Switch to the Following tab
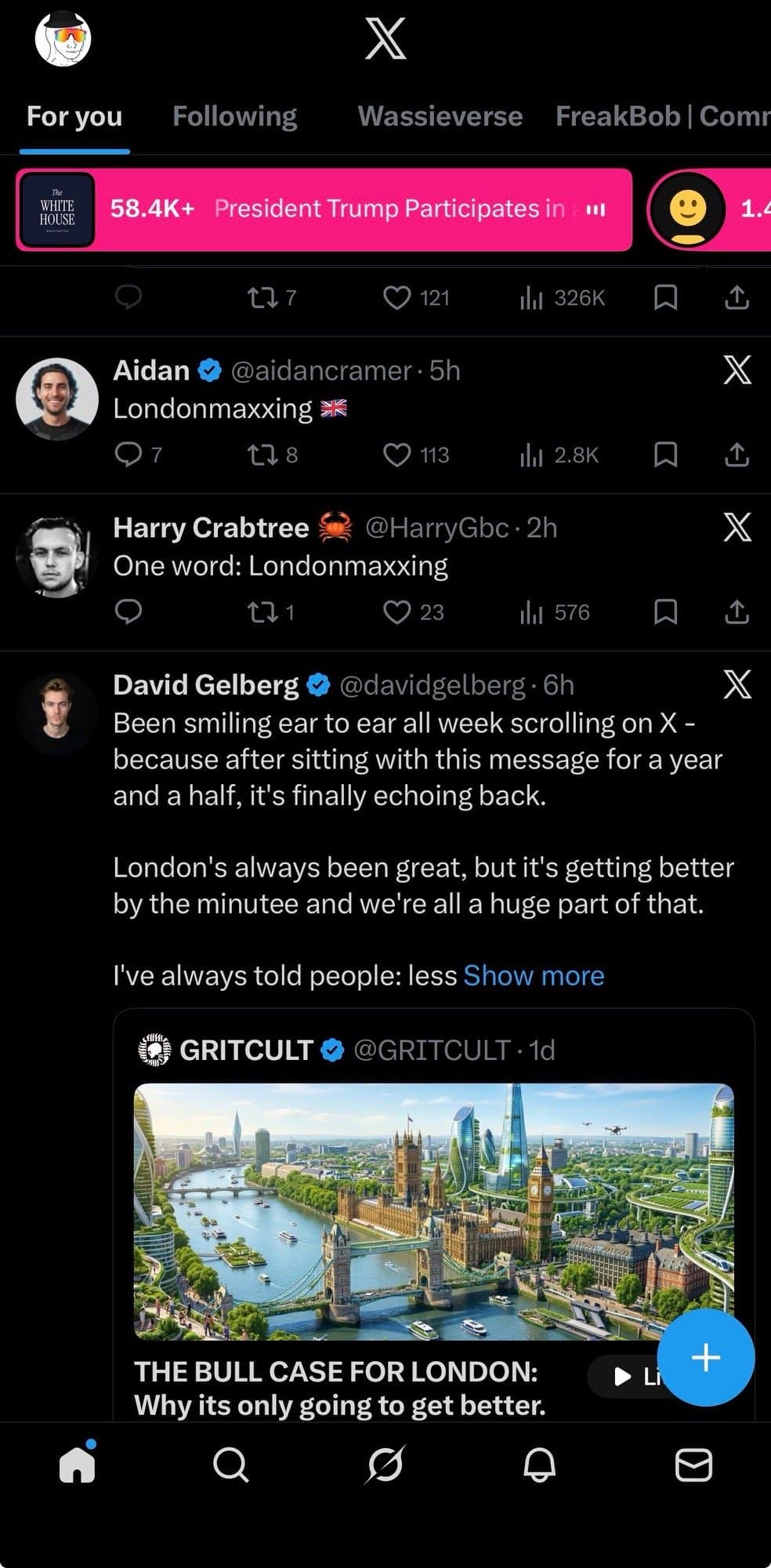This screenshot has height=1568, width=771. click(234, 116)
